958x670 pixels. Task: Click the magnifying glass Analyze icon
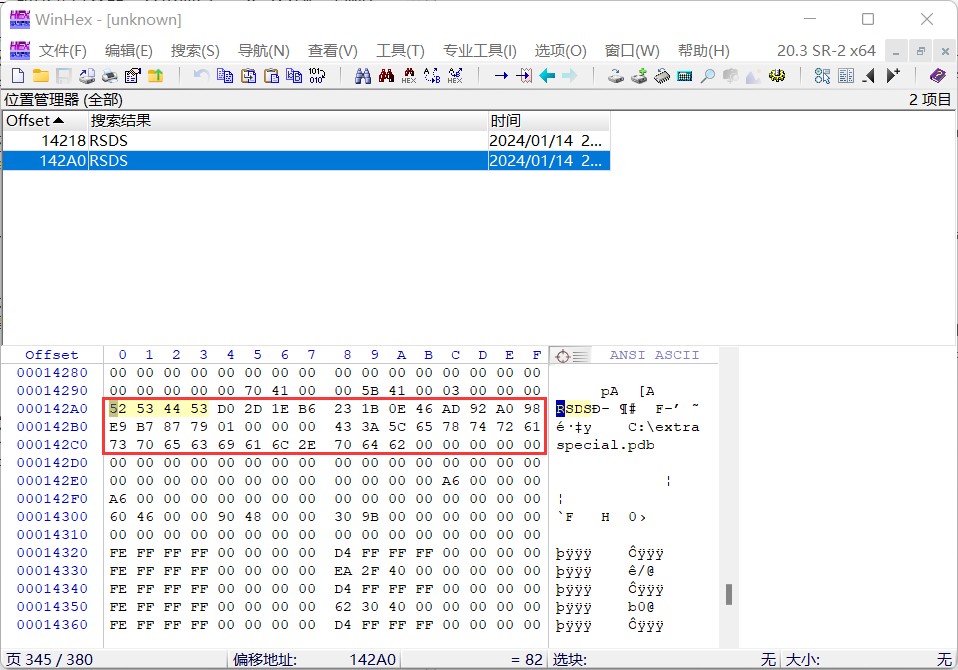tap(708, 76)
